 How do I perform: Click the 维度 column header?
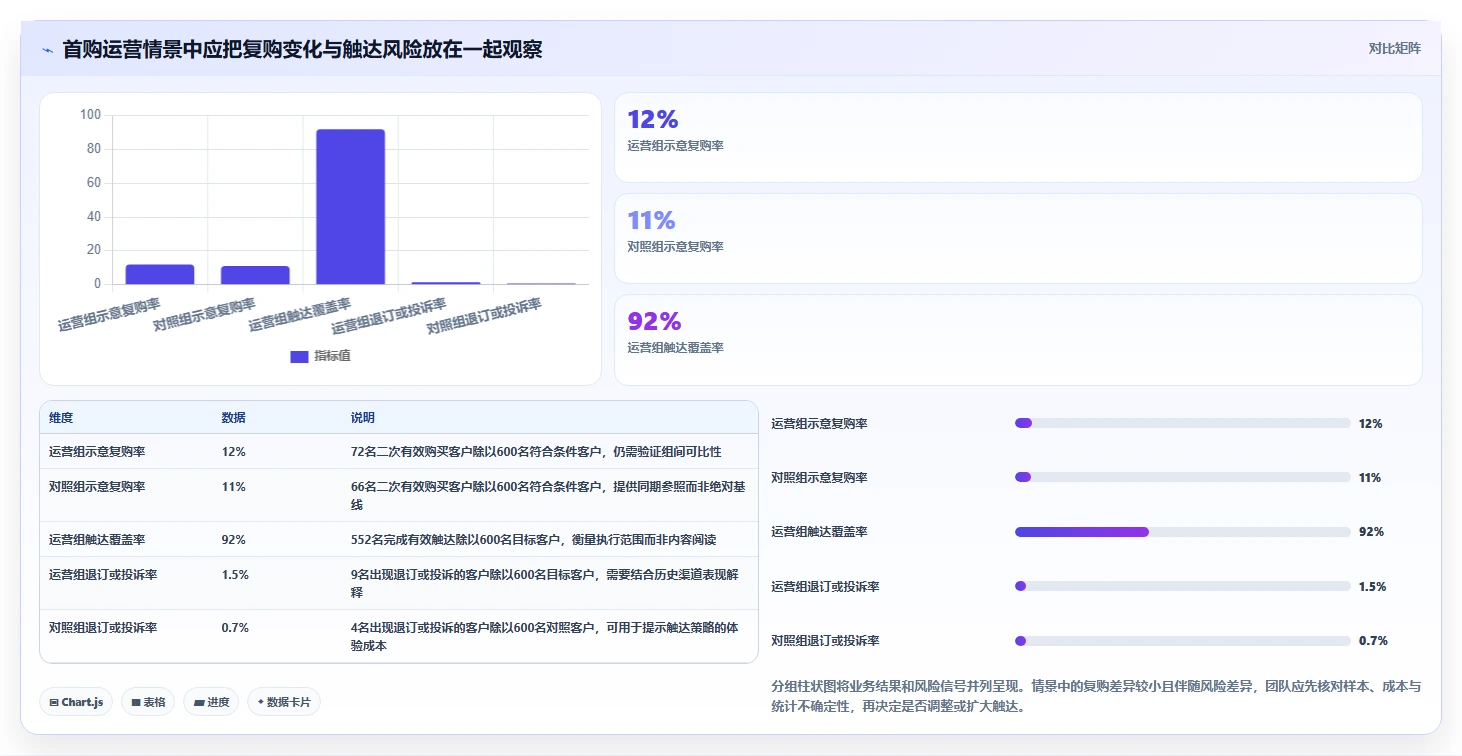pyautogui.click(x=61, y=417)
